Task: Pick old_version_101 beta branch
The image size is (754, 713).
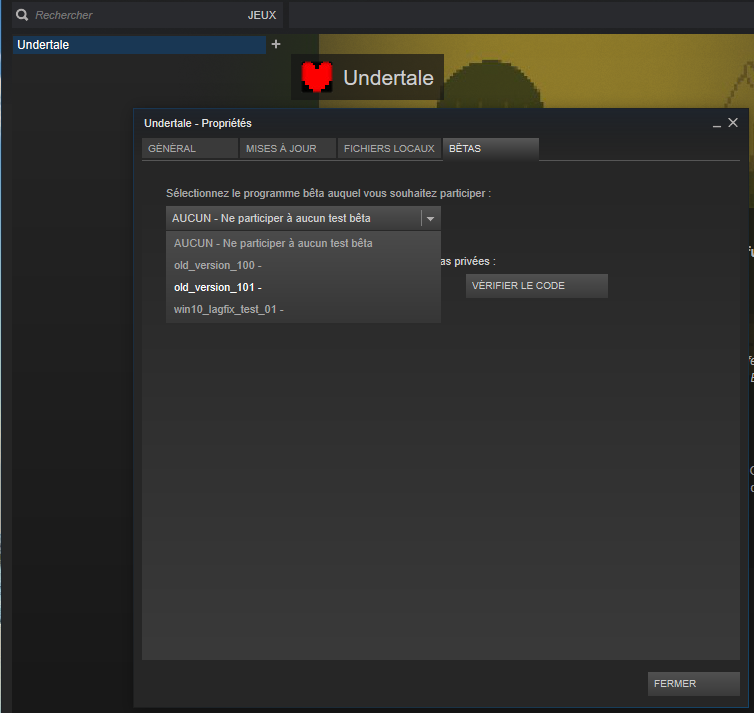Action: tap(303, 288)
